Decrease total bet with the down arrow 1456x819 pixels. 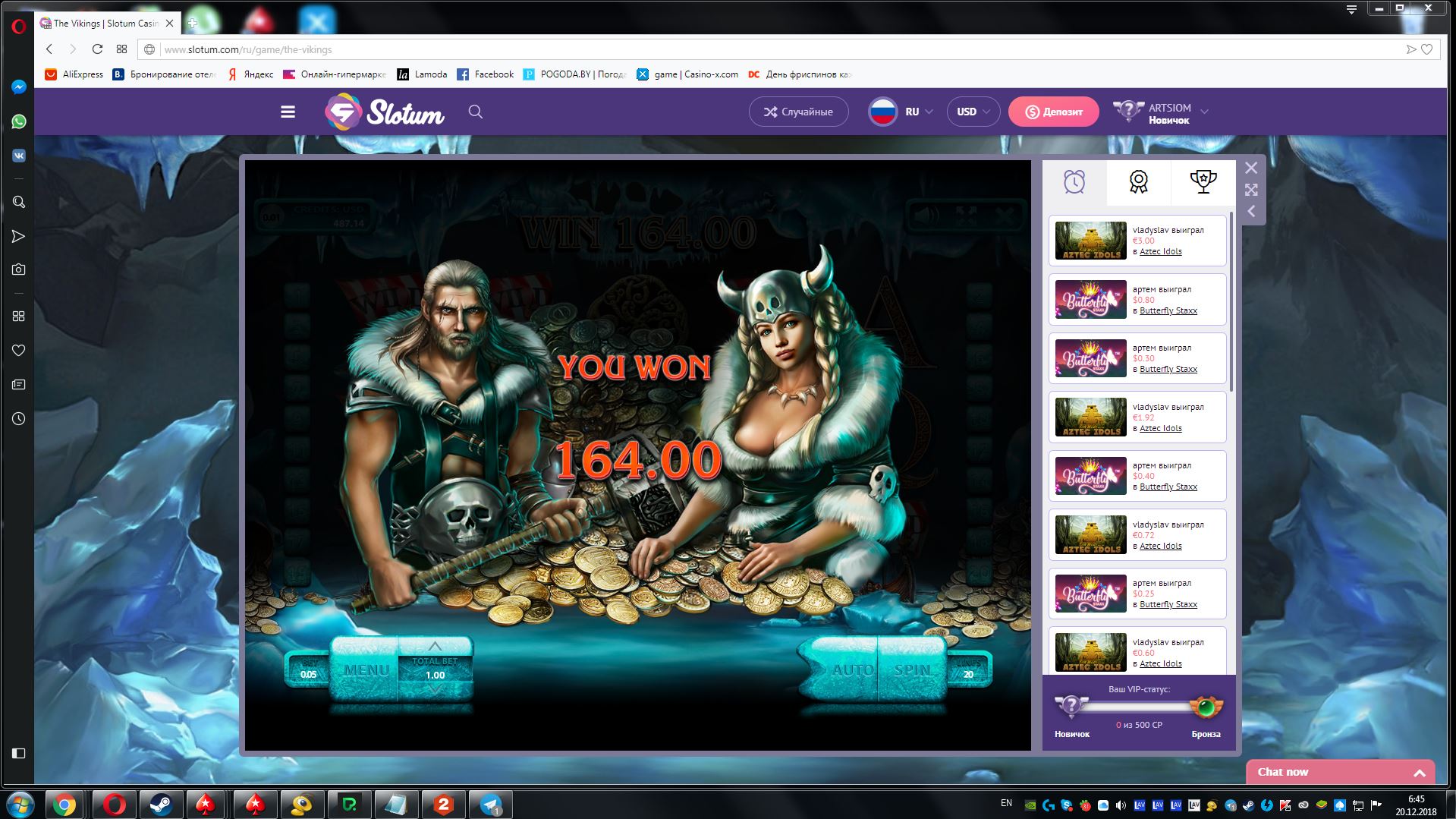tap(435, 689)
